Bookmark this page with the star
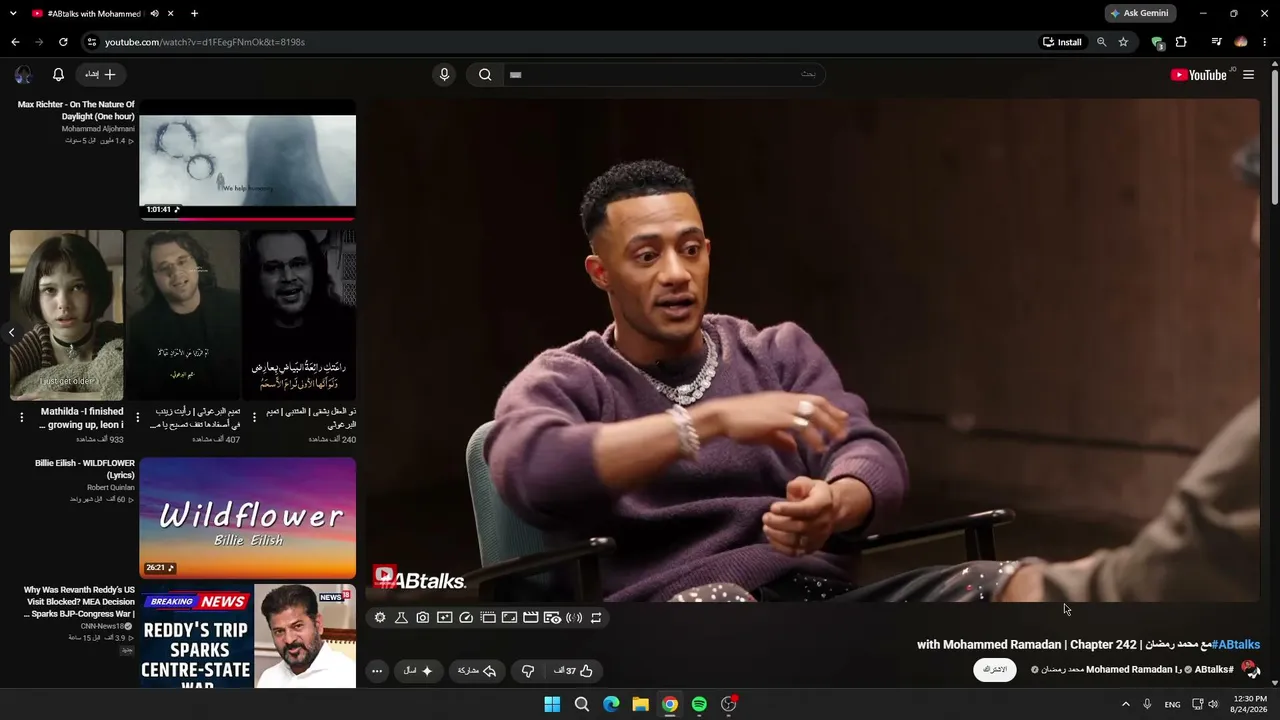Screen dimensions: 1280x720 tap(1123, 42)
